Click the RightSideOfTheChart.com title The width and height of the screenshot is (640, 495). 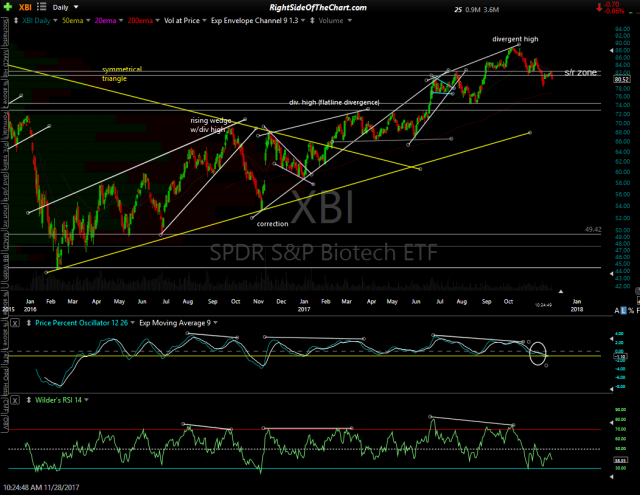click(318, 7)
